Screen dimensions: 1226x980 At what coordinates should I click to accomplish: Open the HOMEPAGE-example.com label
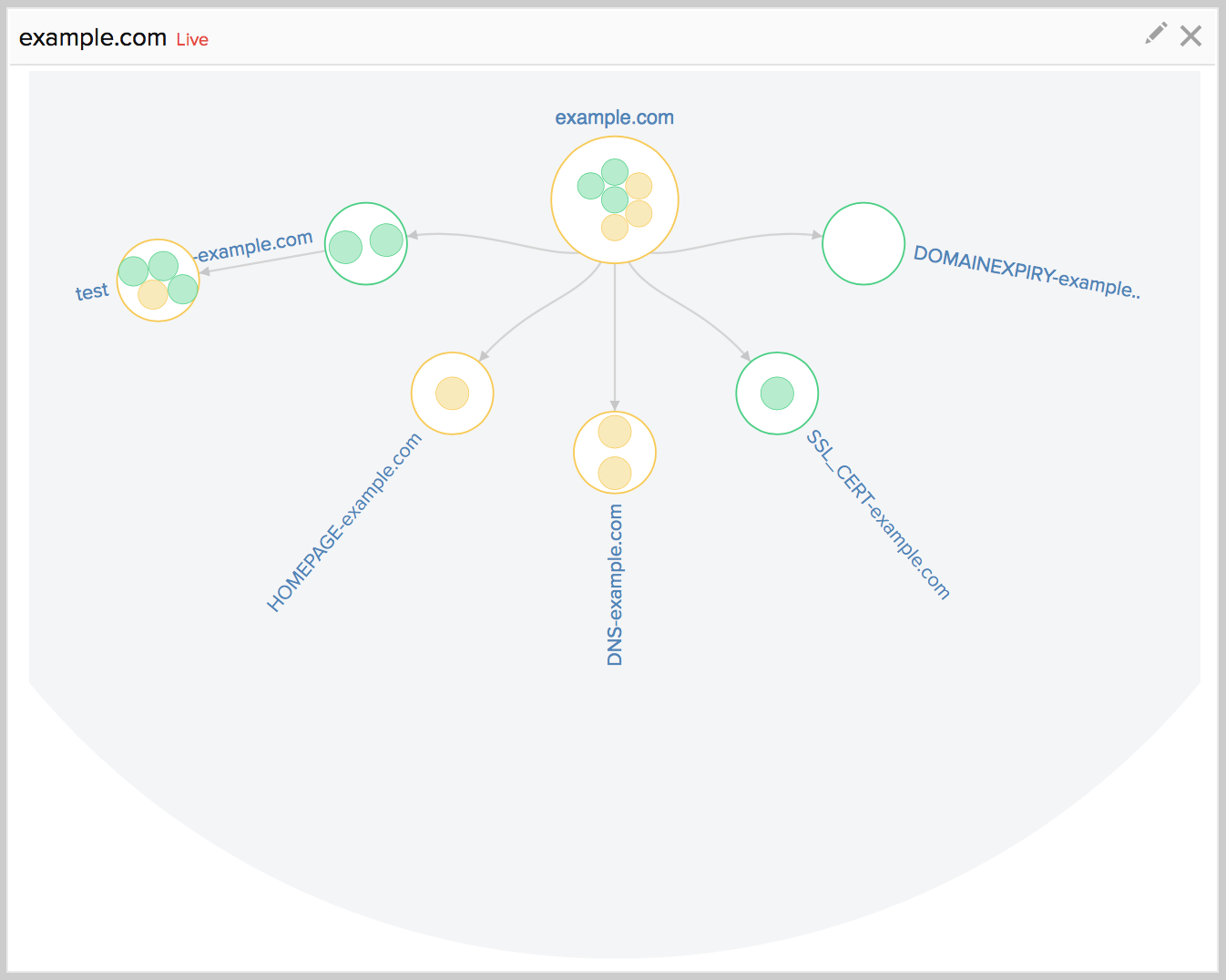(x=344, y=522)
